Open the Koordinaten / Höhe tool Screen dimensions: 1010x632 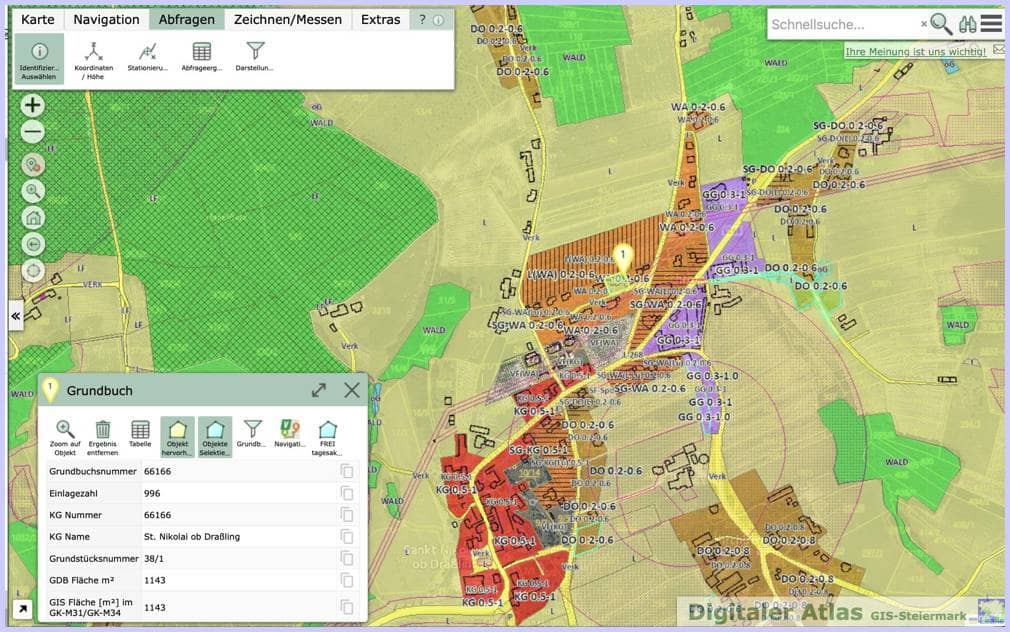pyautogui.click(x=93, y=59)
